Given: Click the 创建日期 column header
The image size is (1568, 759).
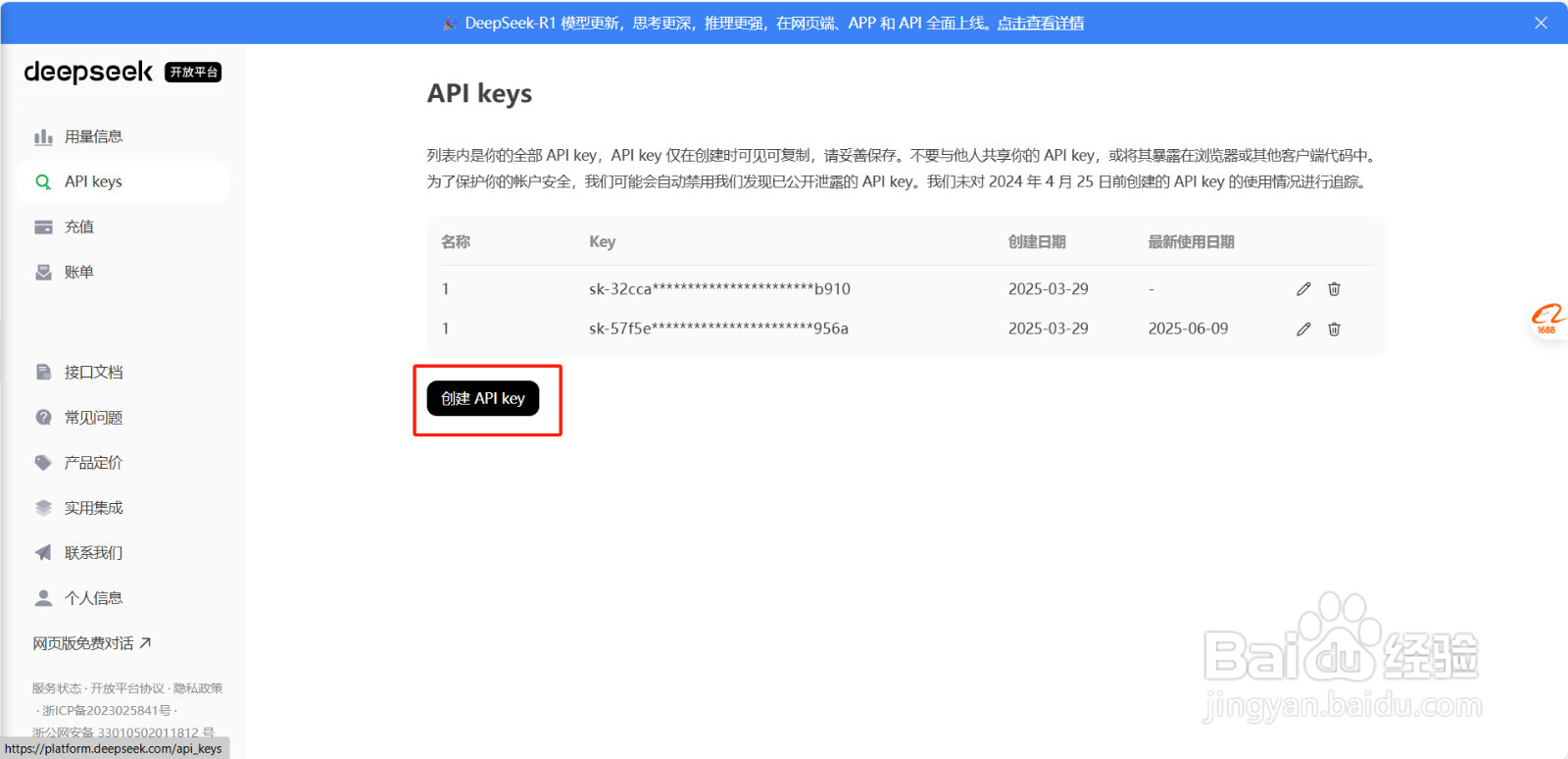Looking at the screenshot, I should coord(1037,242).
